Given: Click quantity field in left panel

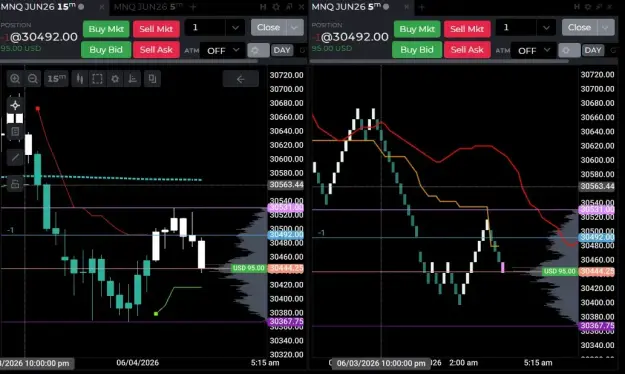Looking at the screenshot, I should [206, 28].
